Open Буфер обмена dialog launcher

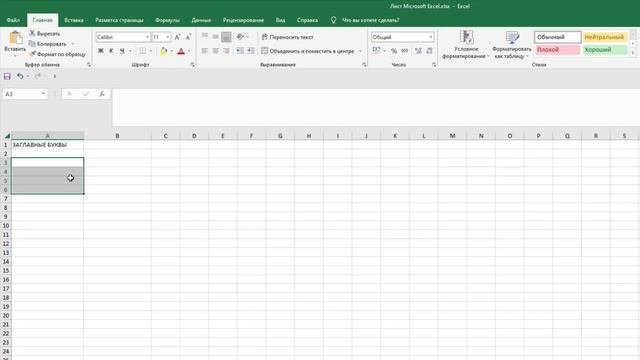point(89,64)
